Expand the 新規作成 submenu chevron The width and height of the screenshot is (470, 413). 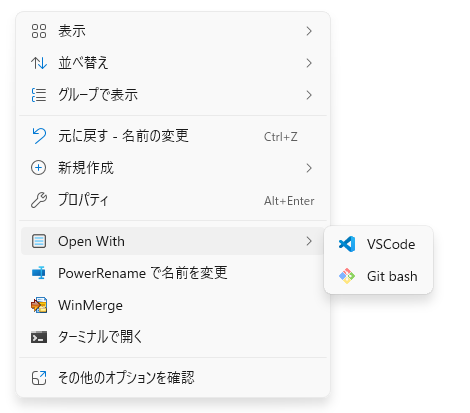pos(309,168)
